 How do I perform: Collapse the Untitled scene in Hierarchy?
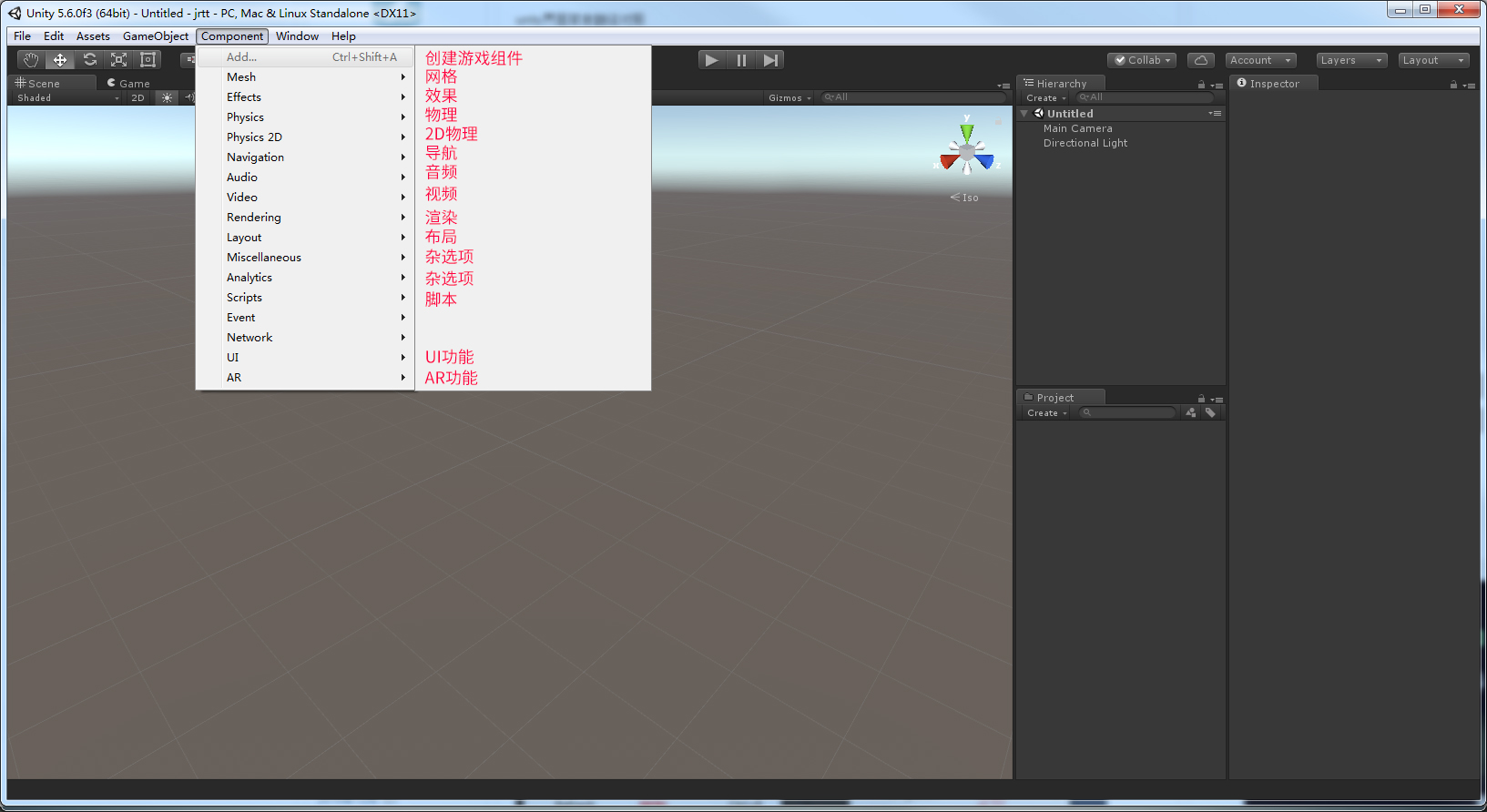click(1024, 114)
